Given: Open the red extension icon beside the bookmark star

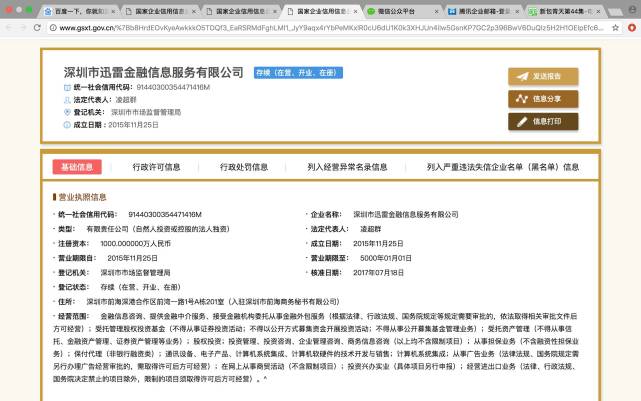Looking at the screenshot, I should (632, 28).
